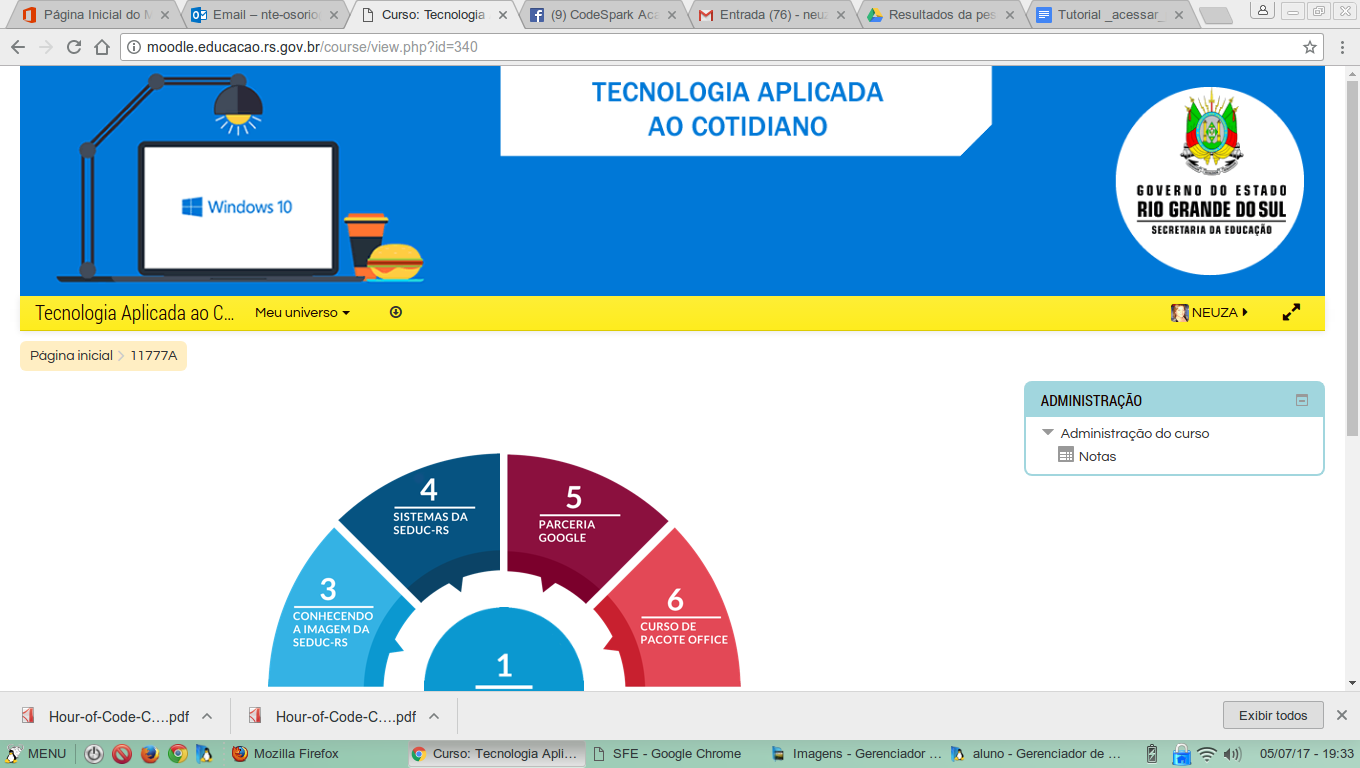Switch to the Tutorial _acessar_ Docs tab

tap(1110, 15)
